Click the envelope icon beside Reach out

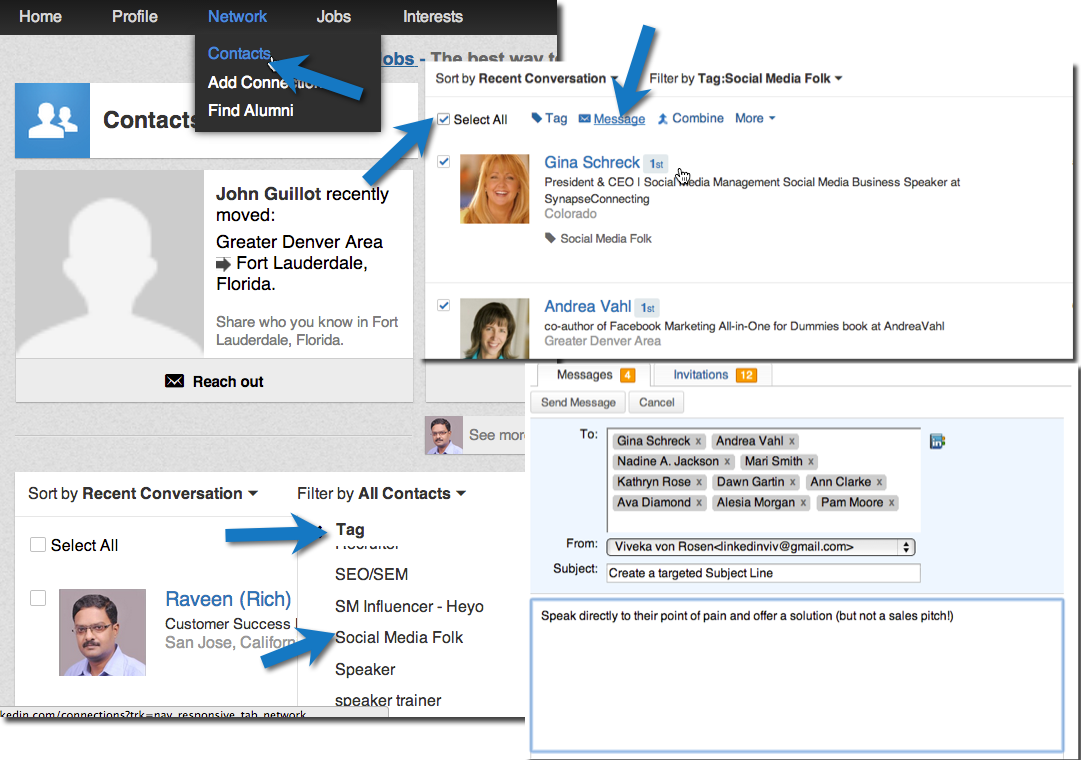click(174, 381)
